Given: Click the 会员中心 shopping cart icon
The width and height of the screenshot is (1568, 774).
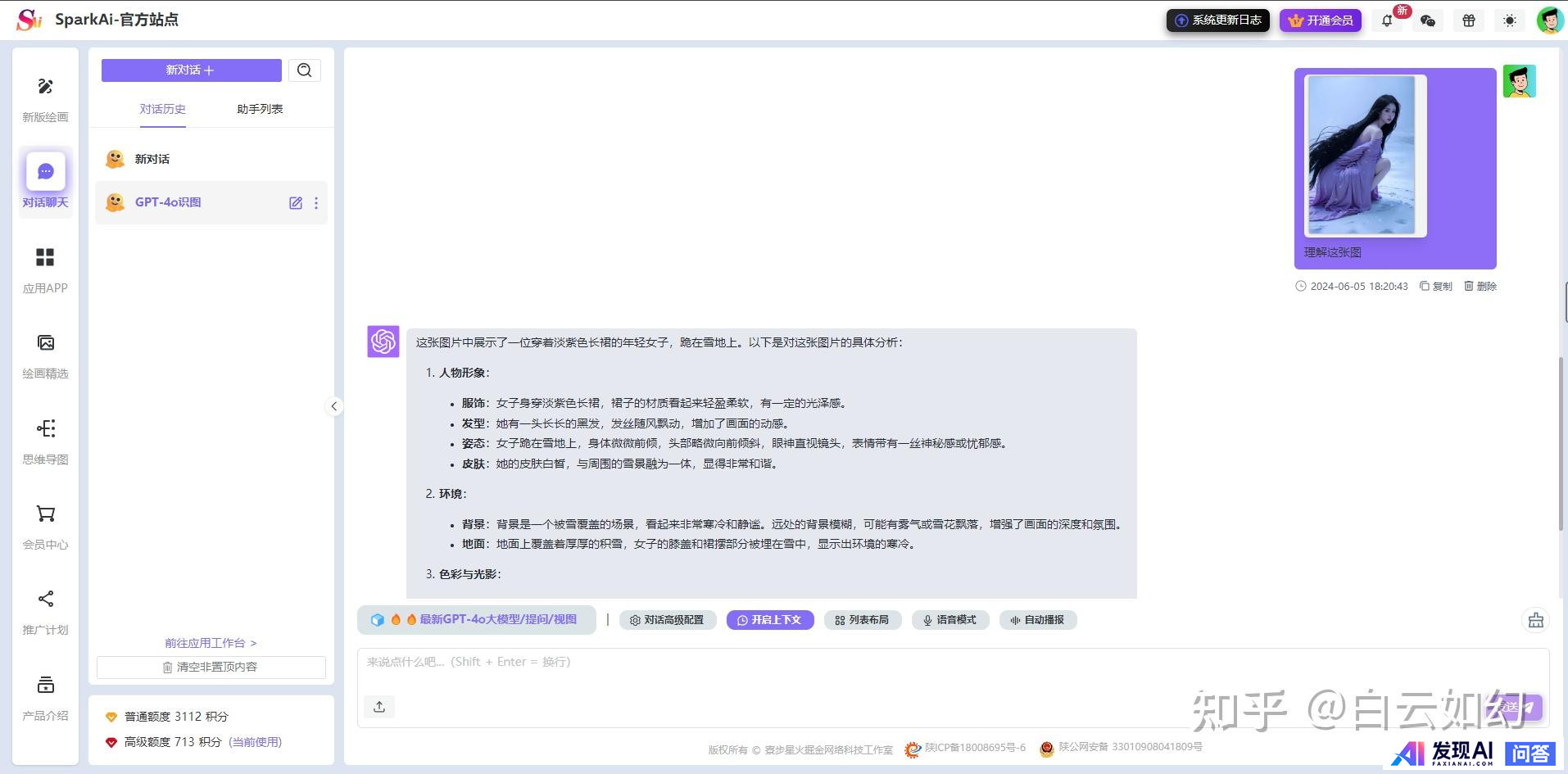Looking at the screenshot, I should [45, 514].
